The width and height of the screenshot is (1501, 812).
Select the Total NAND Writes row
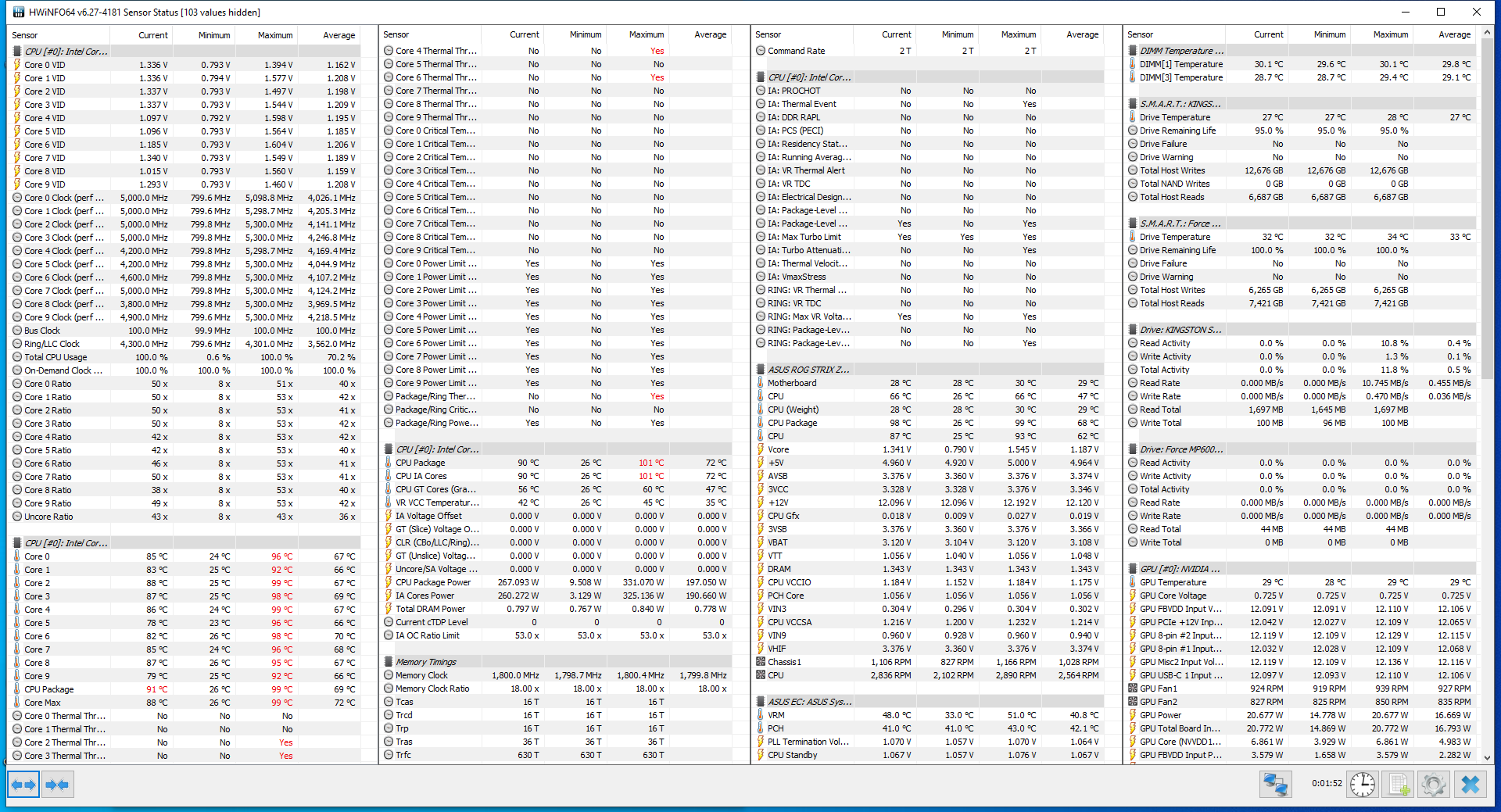1302,184
